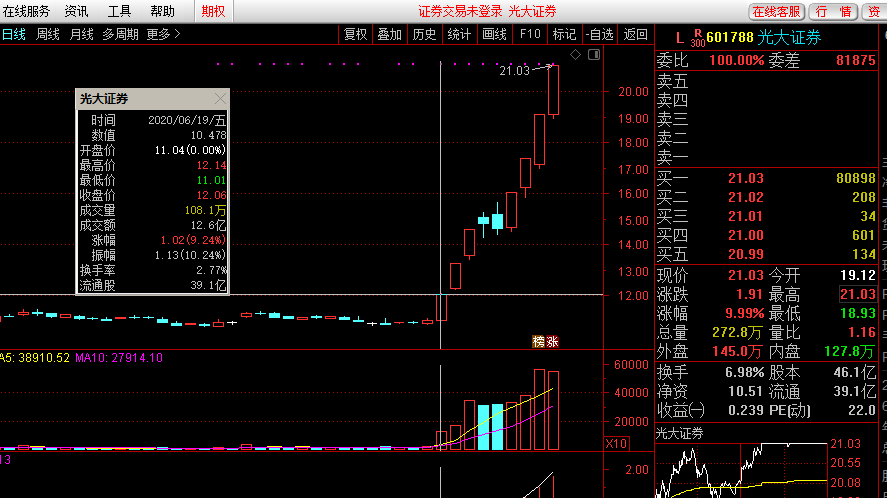Screen dimensions: 887x498
Task: Click the 榜 badge on chart
Action: 538,342
